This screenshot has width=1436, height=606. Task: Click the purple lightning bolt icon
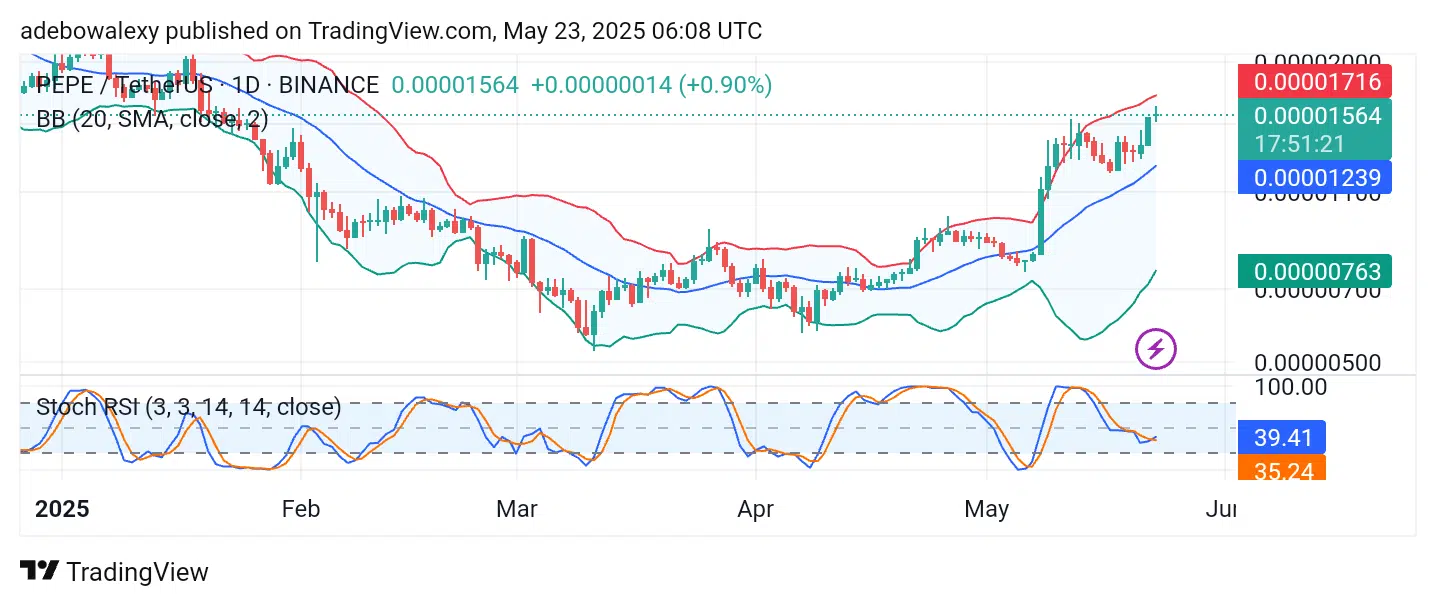tap(1156, 349)
